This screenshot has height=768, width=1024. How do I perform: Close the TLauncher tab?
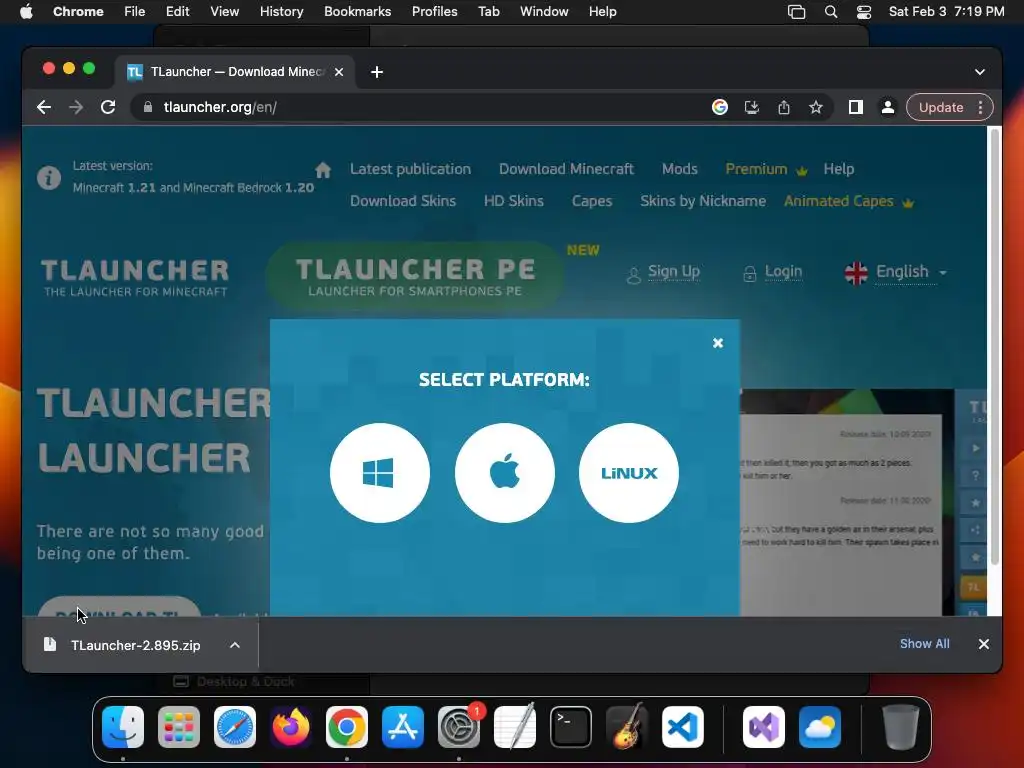pos(339,72)
